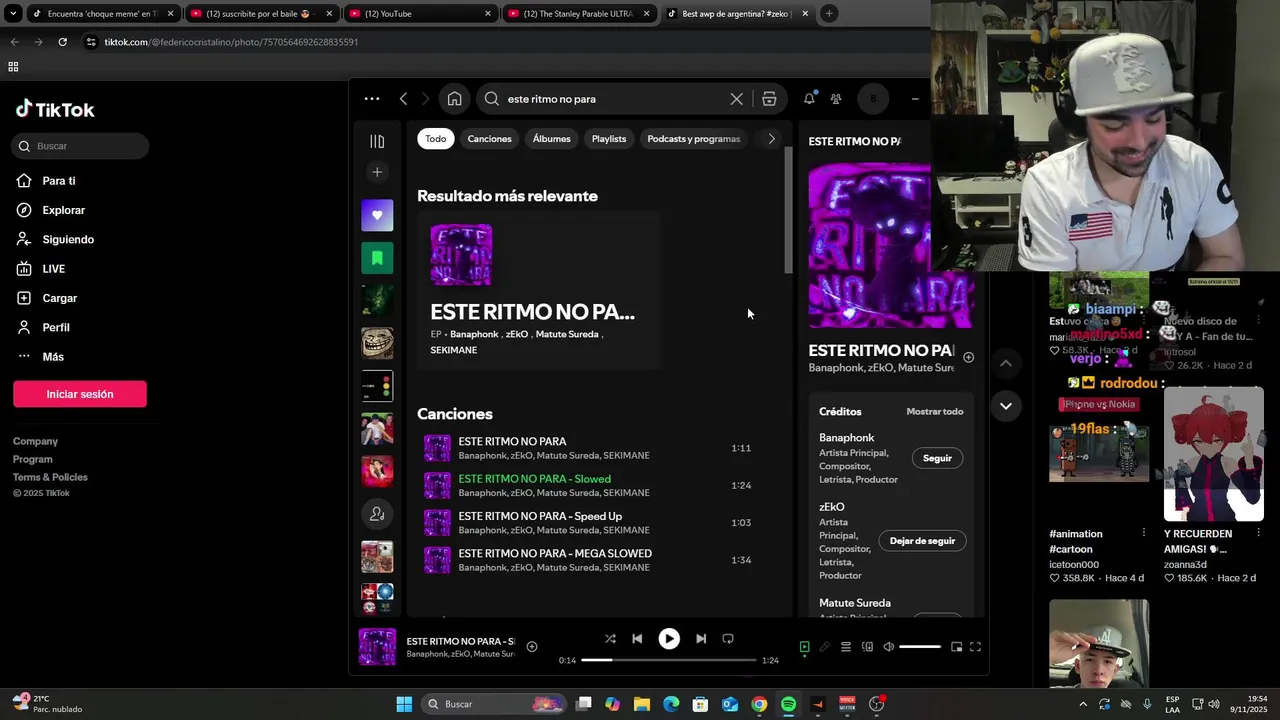1280x720 pixels.
Task: Adjust Spotify volume slider
Action: 920,647
